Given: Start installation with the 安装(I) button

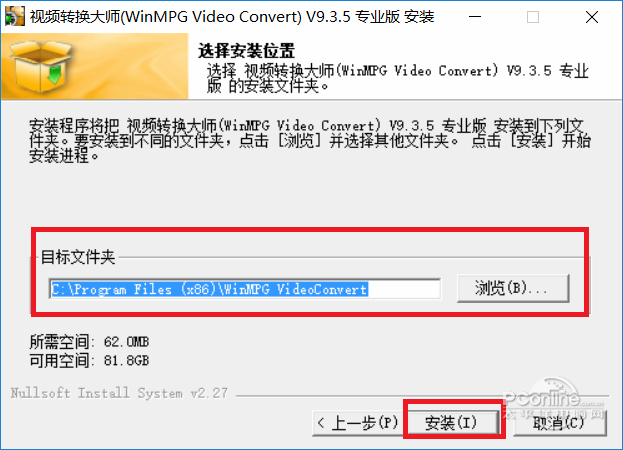Looking at the screenshot, I should click(x=451, y=423).
